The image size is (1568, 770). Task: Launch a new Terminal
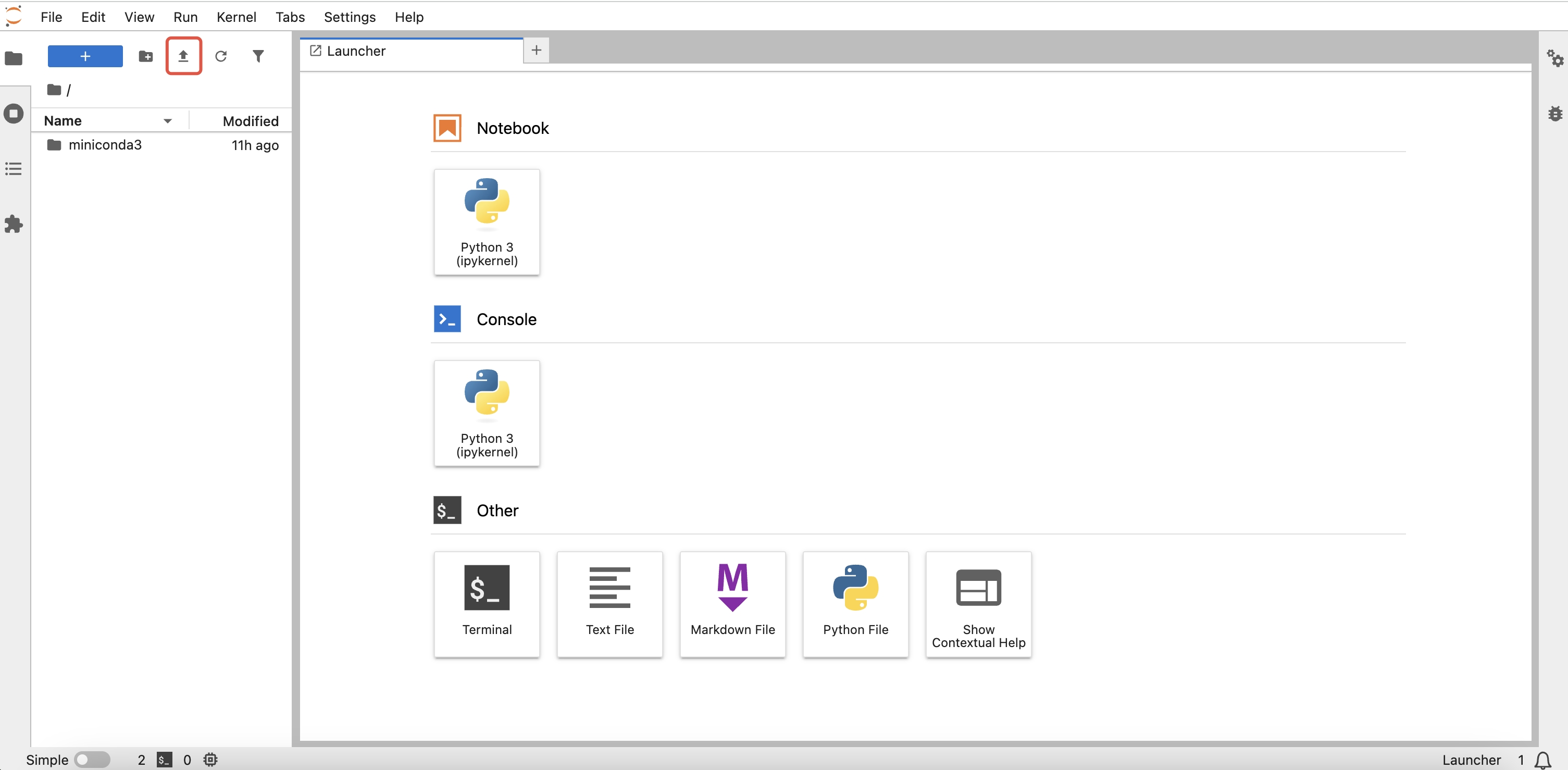pos(487,604)
